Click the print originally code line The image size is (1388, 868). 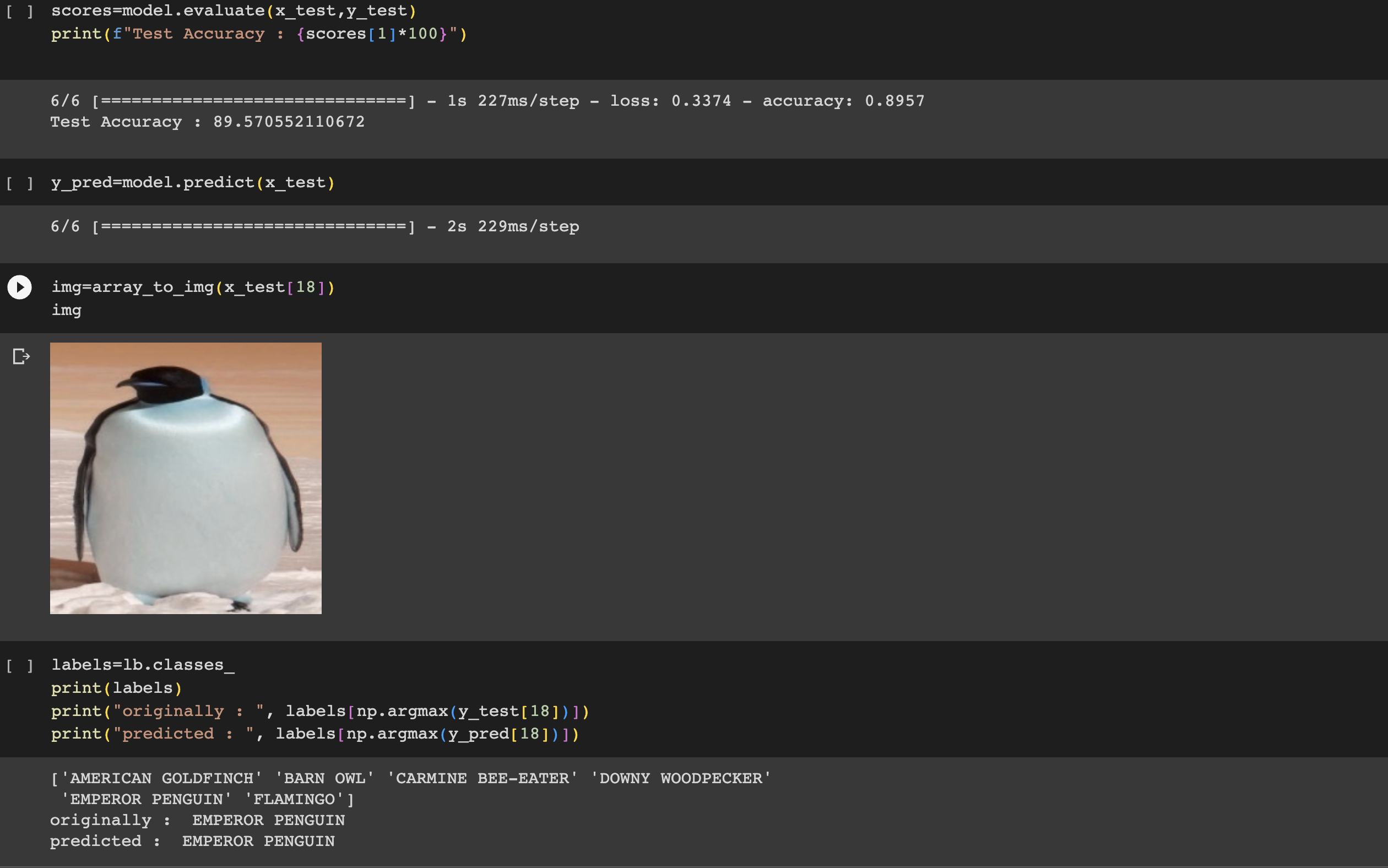(x=319, y=711)
